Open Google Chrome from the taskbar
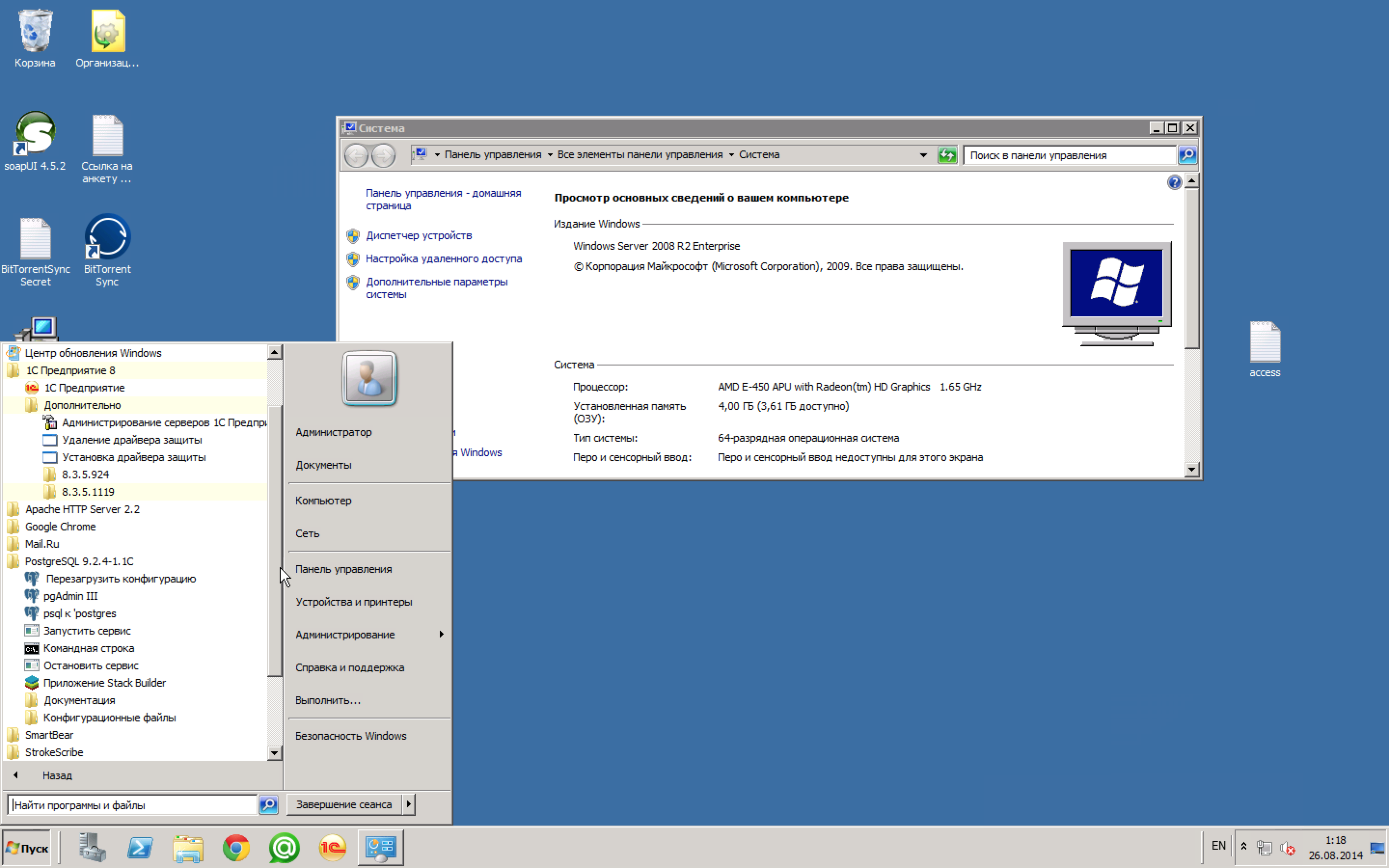This screenshot has width=1389, height=868. click(236, 847)
